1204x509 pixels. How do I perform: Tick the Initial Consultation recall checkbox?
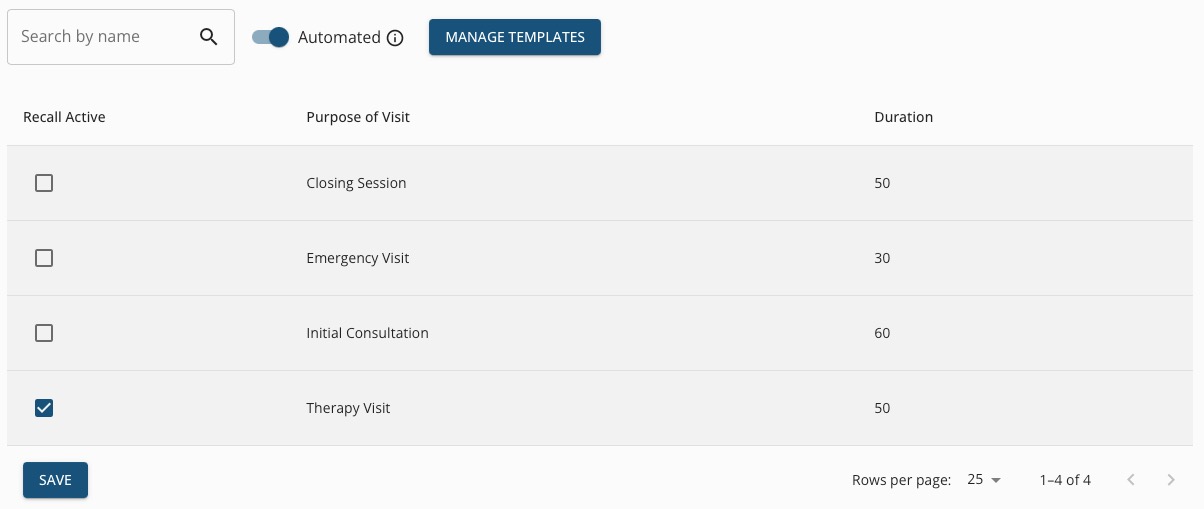coord(44,333)
